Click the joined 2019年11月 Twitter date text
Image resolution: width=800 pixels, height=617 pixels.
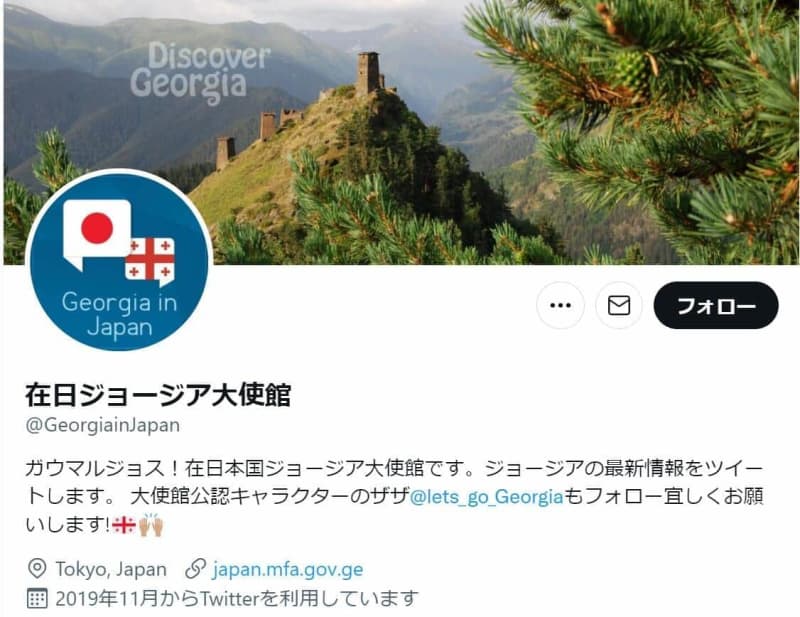pos(237,598)
